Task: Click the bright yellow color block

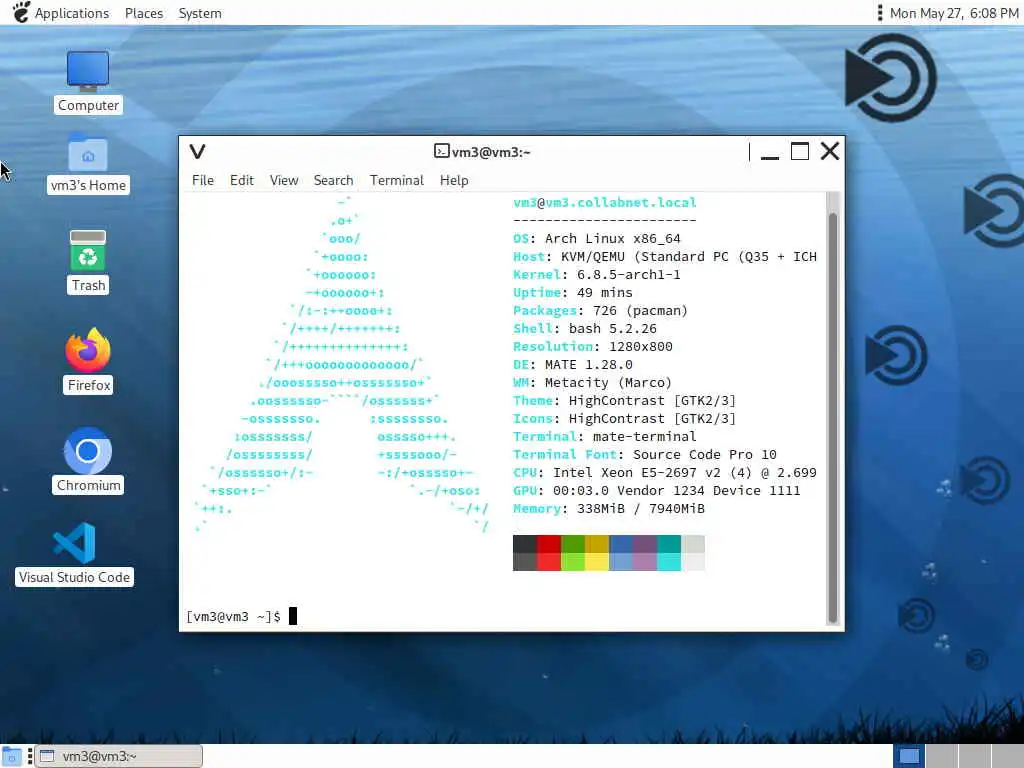Action: pos(597,562)
